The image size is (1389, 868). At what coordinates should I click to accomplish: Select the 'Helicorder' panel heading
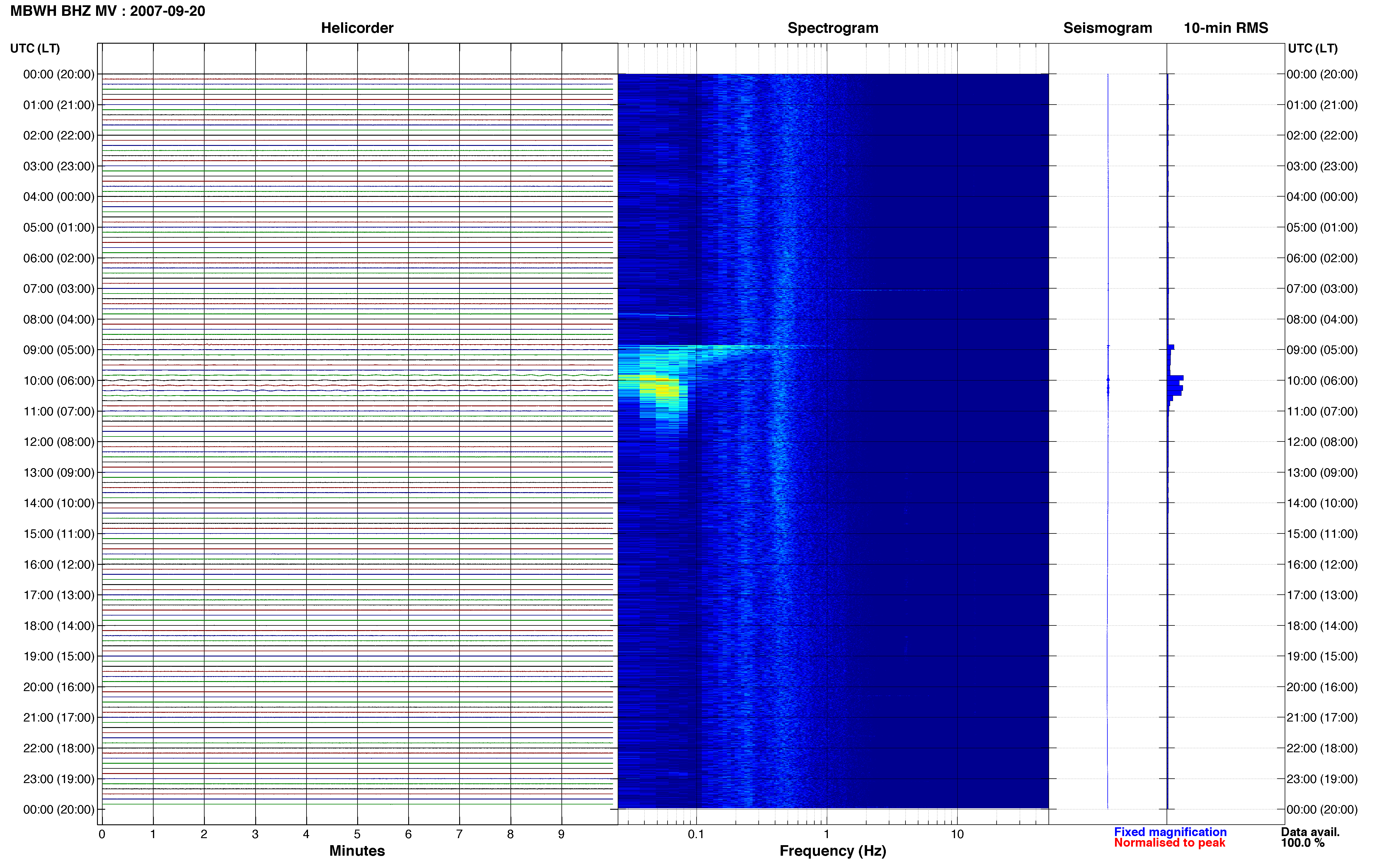[357, 28]
